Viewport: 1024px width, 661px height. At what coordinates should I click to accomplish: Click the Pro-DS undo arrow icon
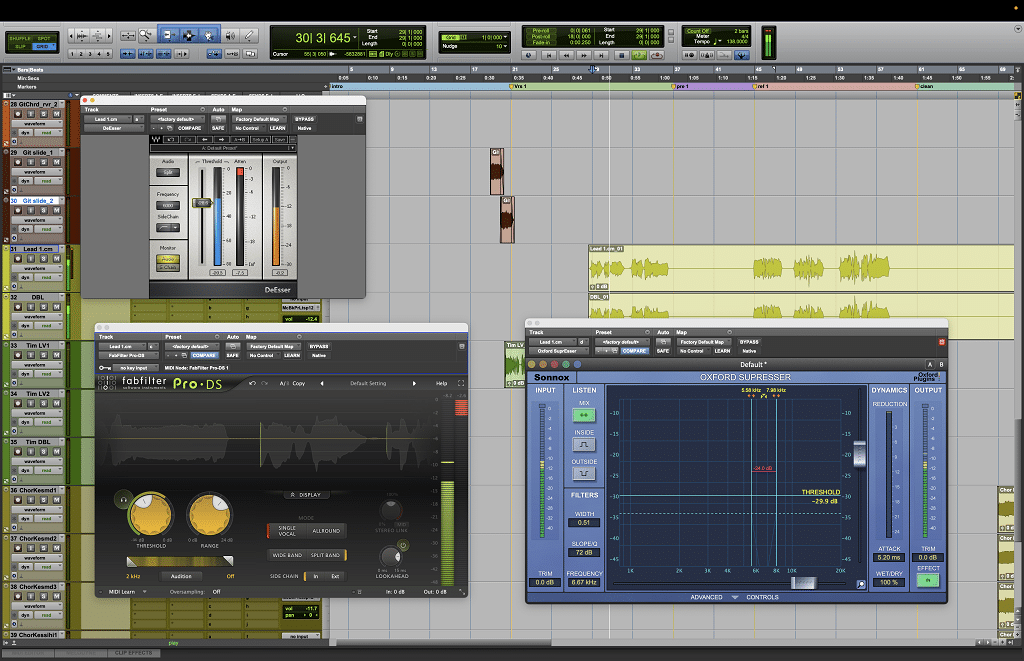point(252,383)
